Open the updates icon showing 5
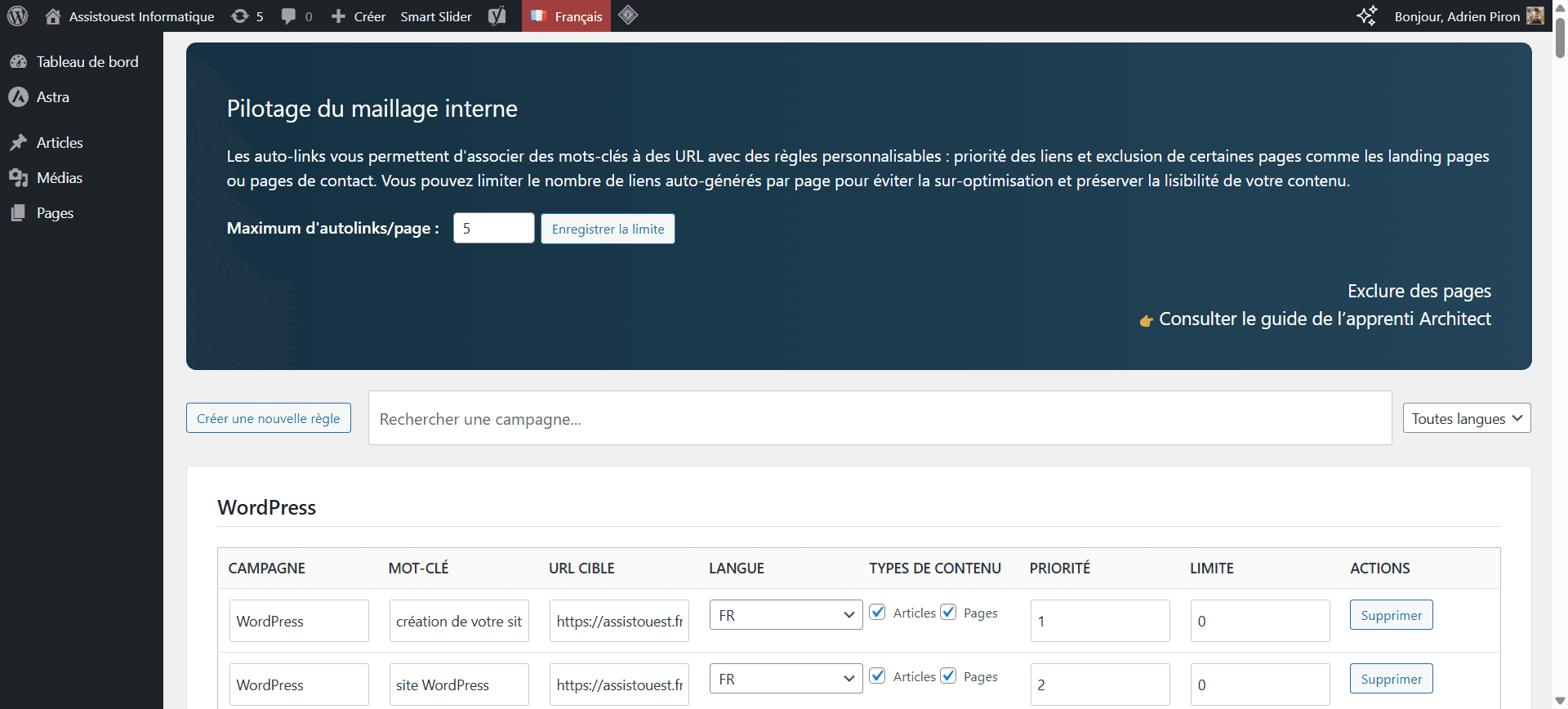The height and width of the screenshot is (709, 1568). pos(240,16)
